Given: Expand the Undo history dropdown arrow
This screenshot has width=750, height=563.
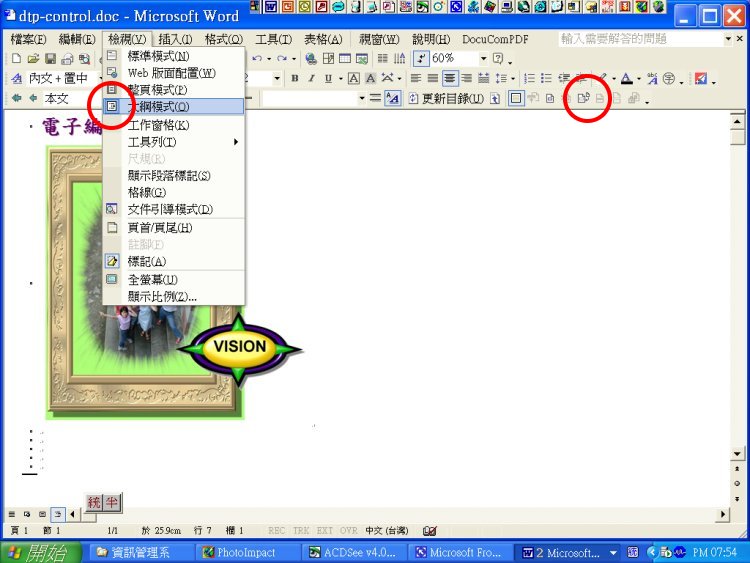Looking at the screenshot, I should point(269,59).
